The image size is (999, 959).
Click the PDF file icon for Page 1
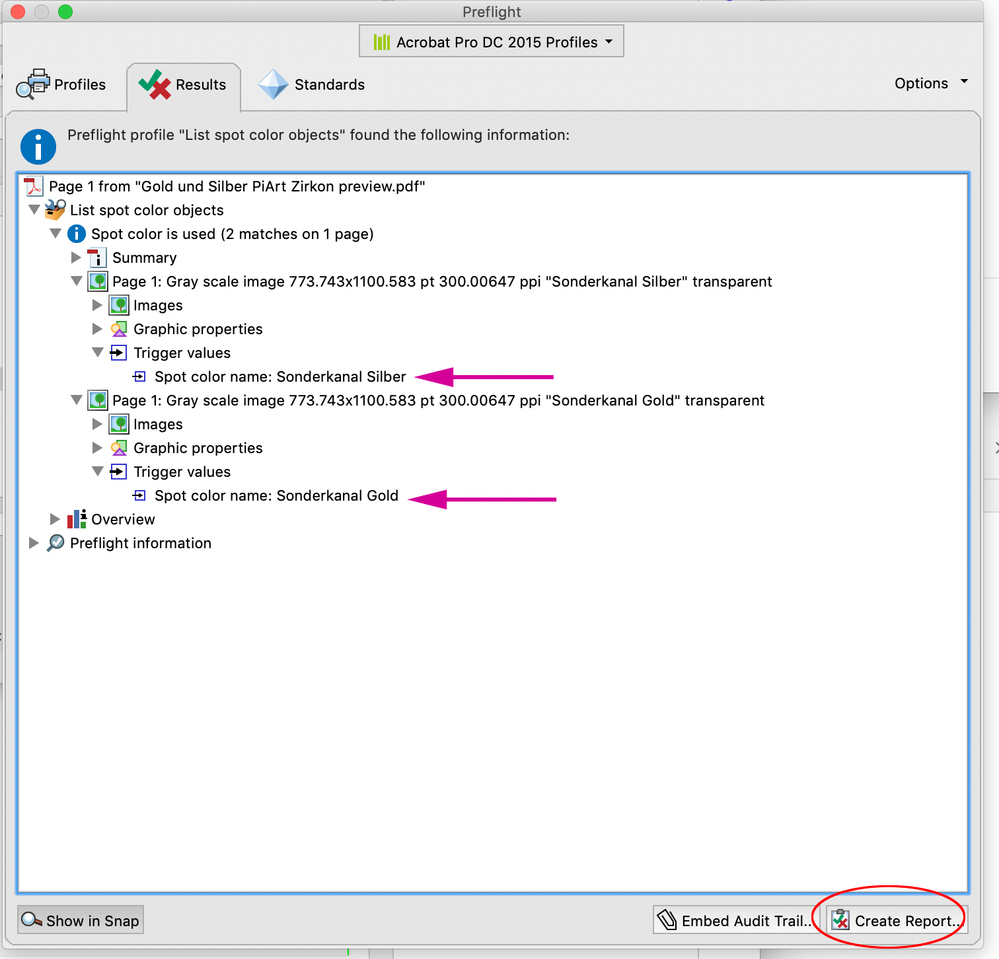[33, 186]
